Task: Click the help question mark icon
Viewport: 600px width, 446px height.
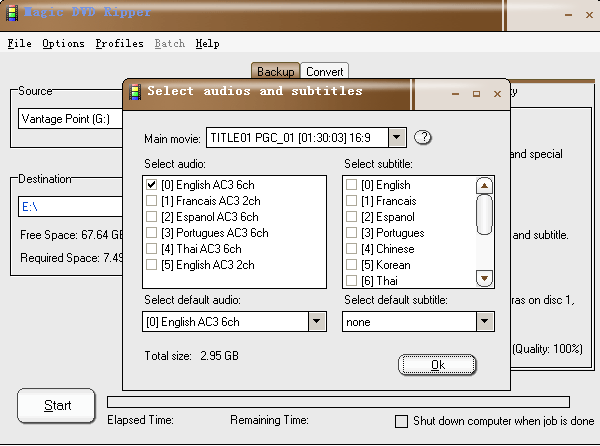Action: coord(423,137)
